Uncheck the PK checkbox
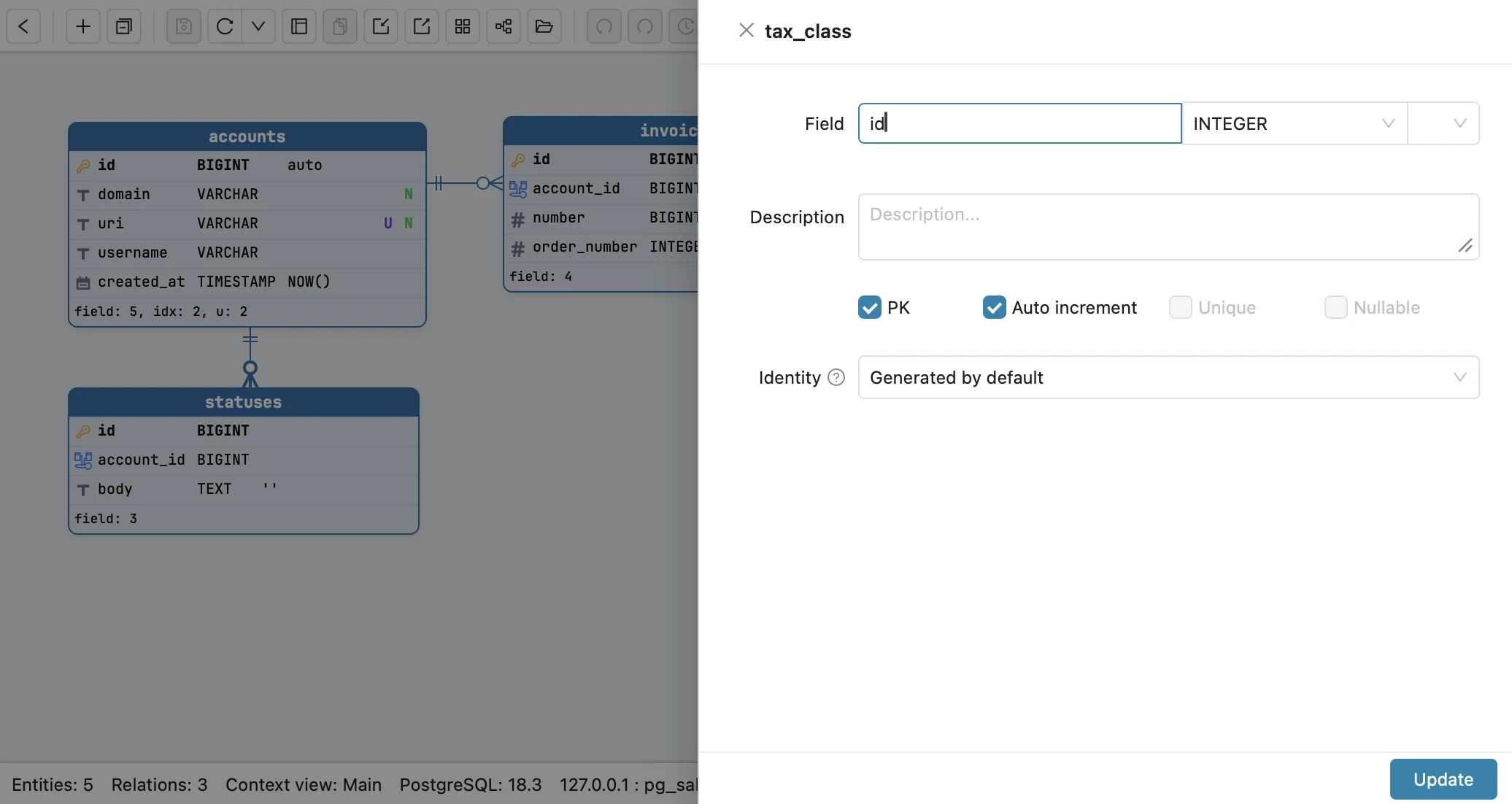Screen dimensions: 1512x804 pyautogui.click(x=870, y=308)
